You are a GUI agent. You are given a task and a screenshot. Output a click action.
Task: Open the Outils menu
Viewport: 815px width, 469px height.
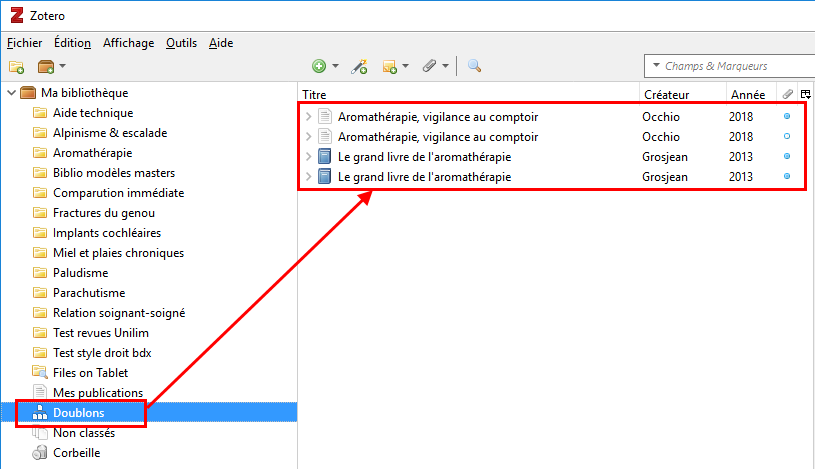[181, 43]
